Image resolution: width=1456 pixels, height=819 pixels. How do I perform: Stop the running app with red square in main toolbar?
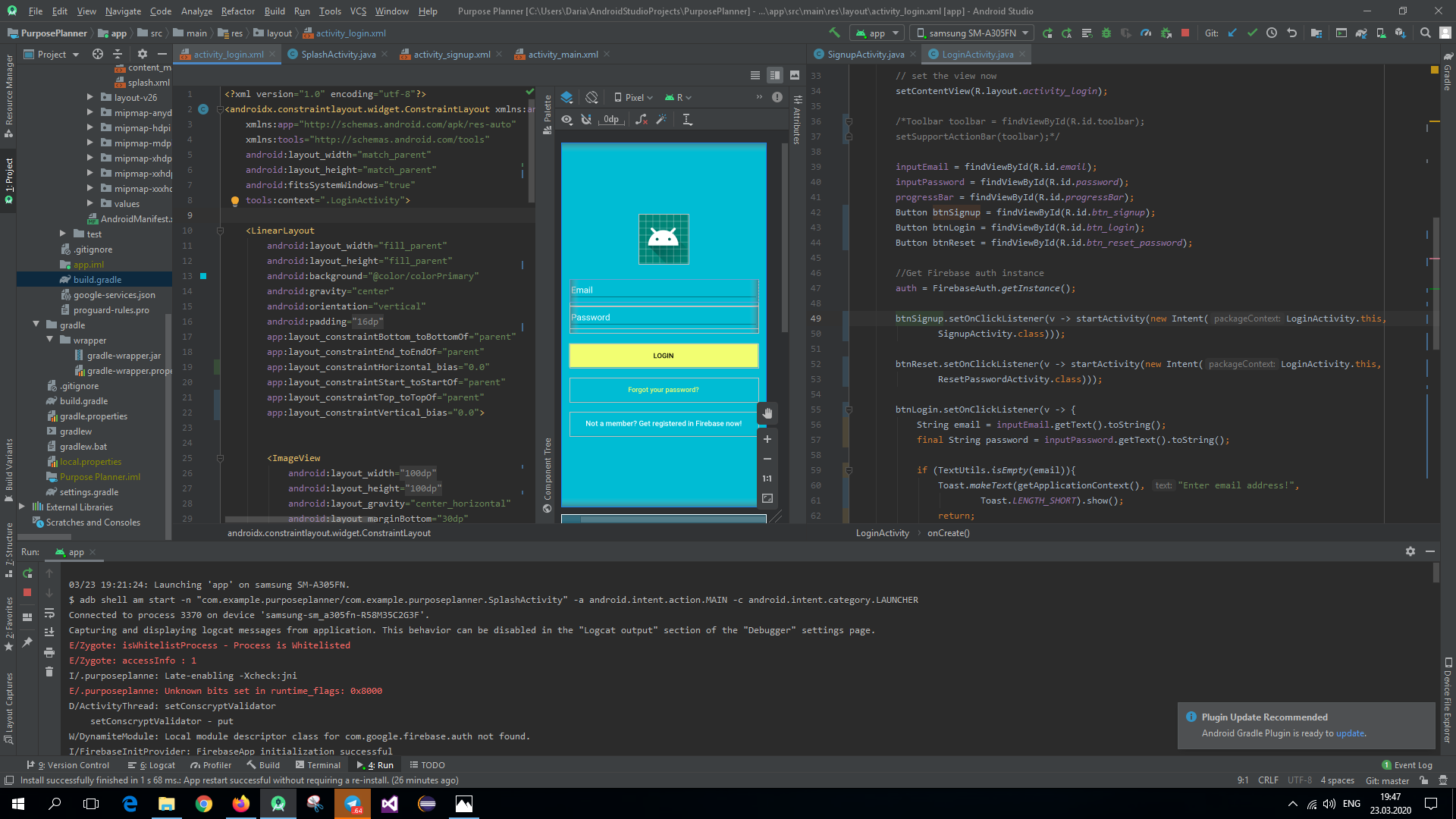1185,33
